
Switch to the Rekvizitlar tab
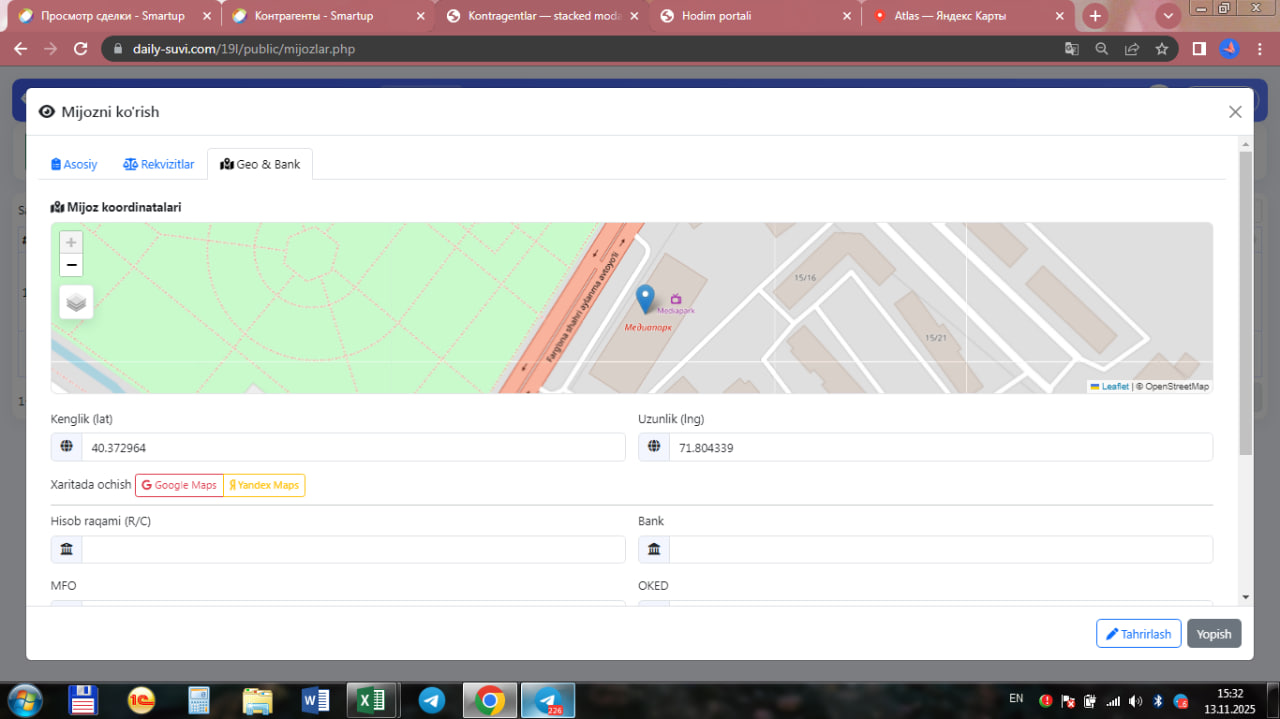click(x=159, y=164)
